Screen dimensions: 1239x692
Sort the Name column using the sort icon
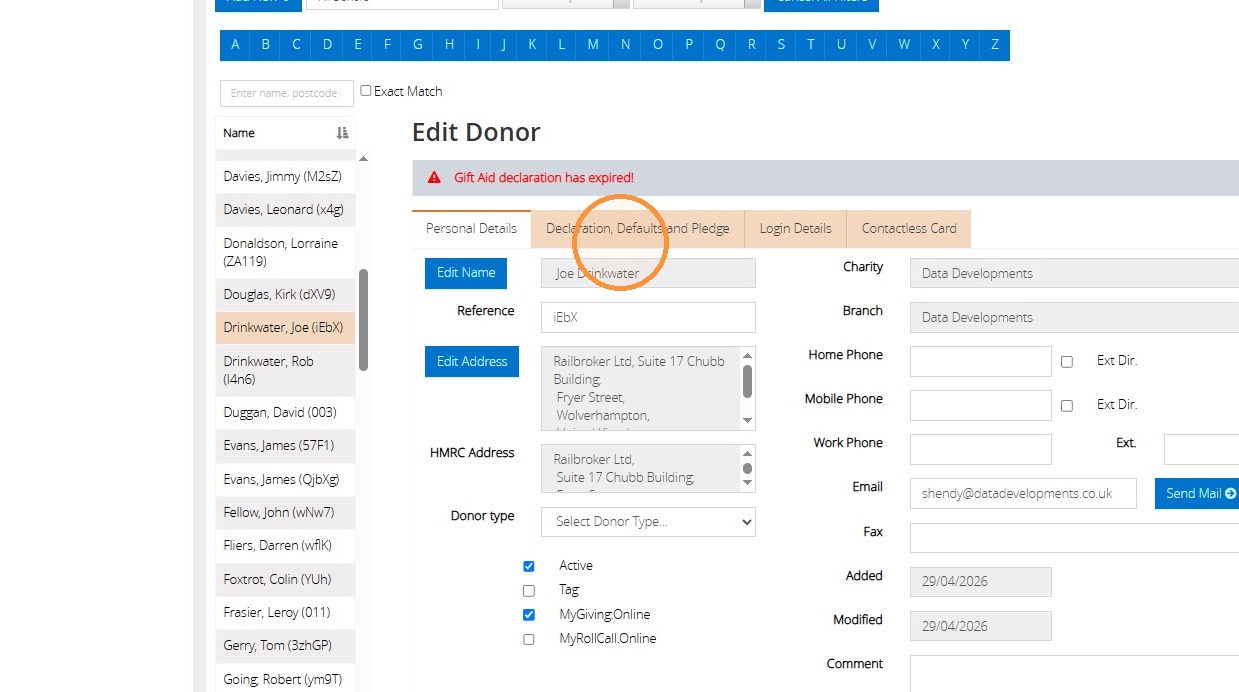tap(342, 133)
